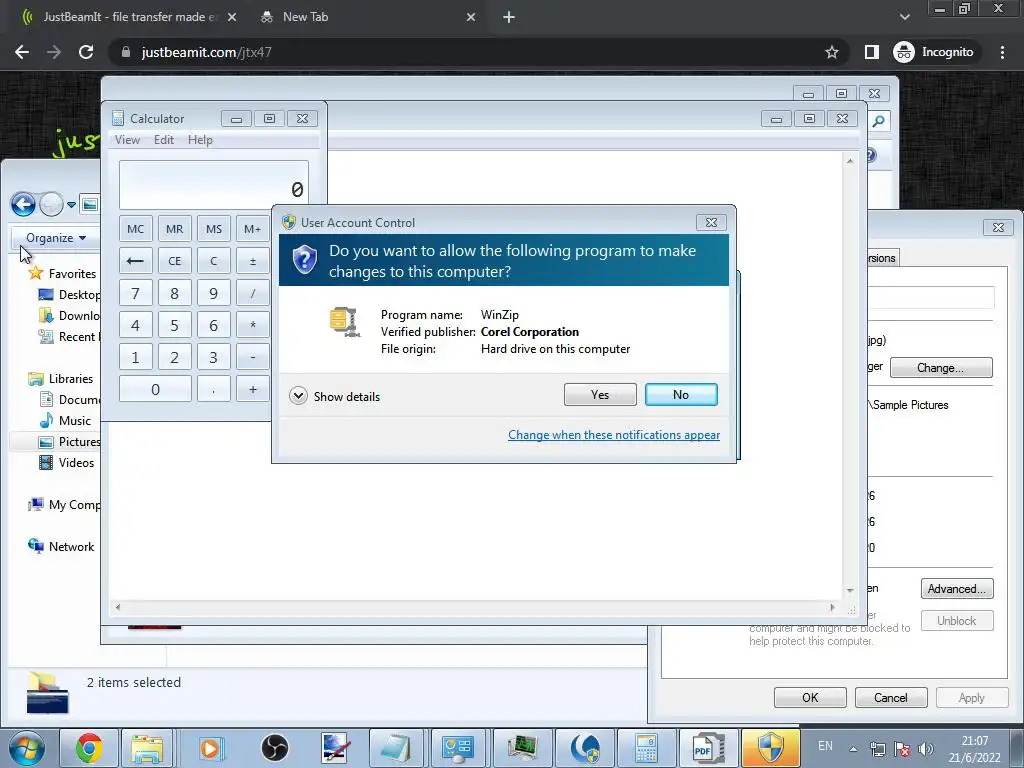This screenshot has width=1024, height=768.
Task: Click the CE calculator key
Action: click(174, 261)
